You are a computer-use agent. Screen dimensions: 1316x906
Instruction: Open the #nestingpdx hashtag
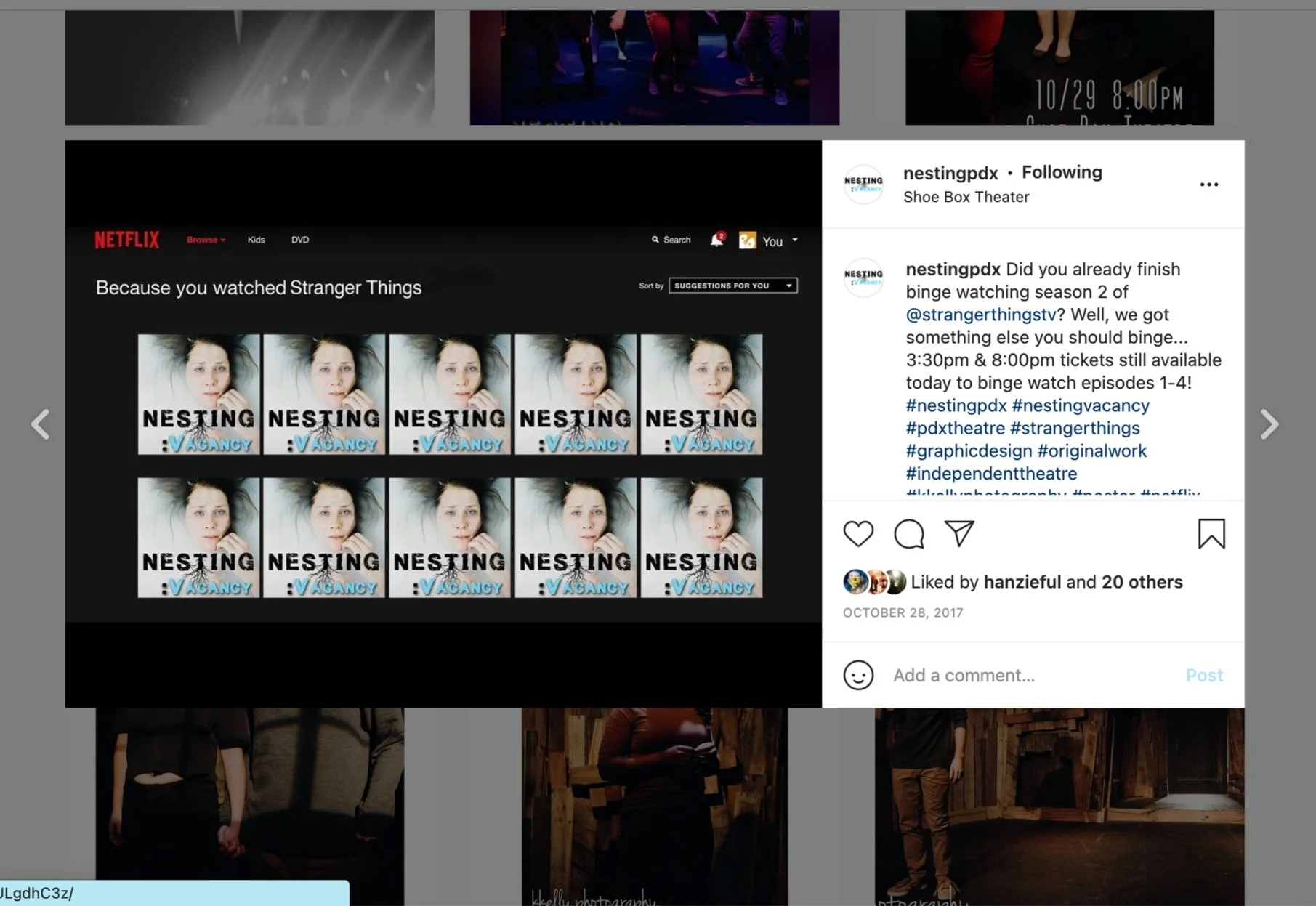tap(956, 405)
